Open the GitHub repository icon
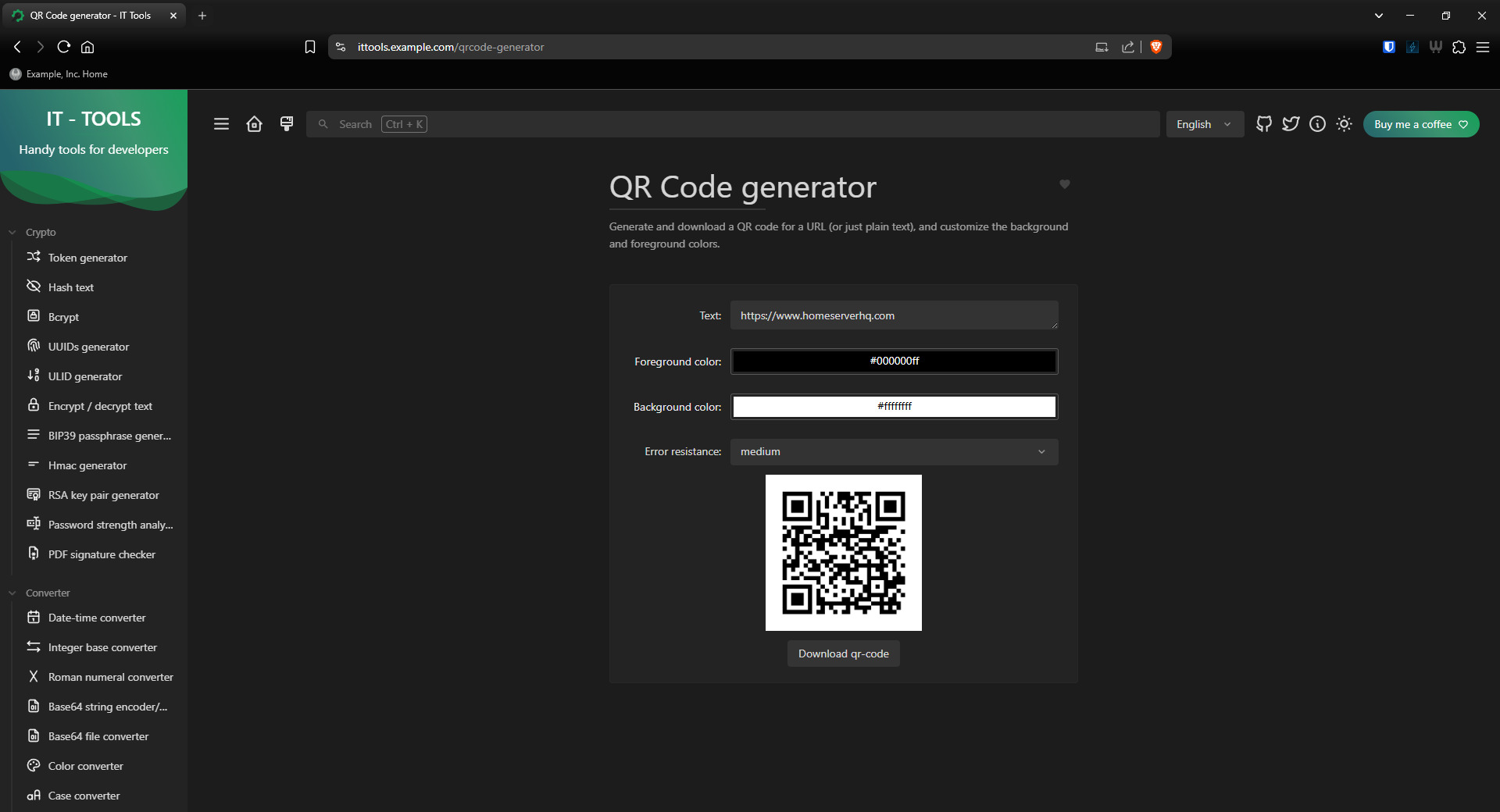Viewport: 1500px width, 812px height. click(1263, 124)
